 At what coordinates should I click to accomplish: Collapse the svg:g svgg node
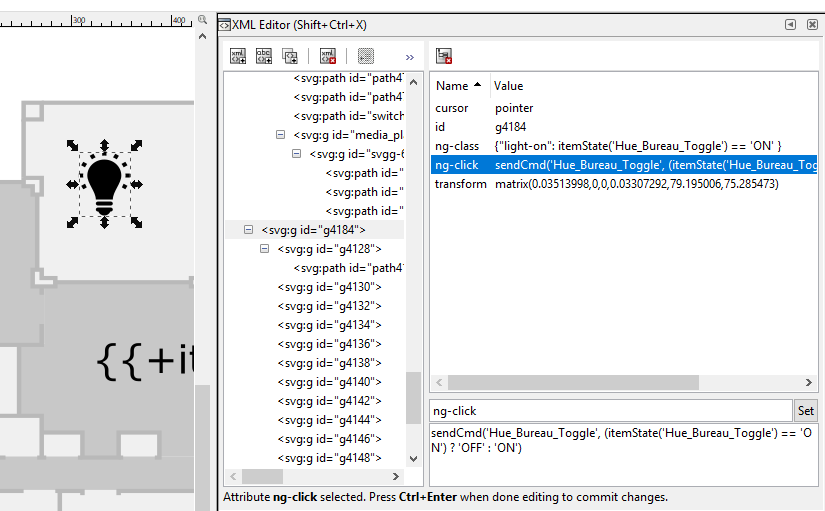click(297, 154)
